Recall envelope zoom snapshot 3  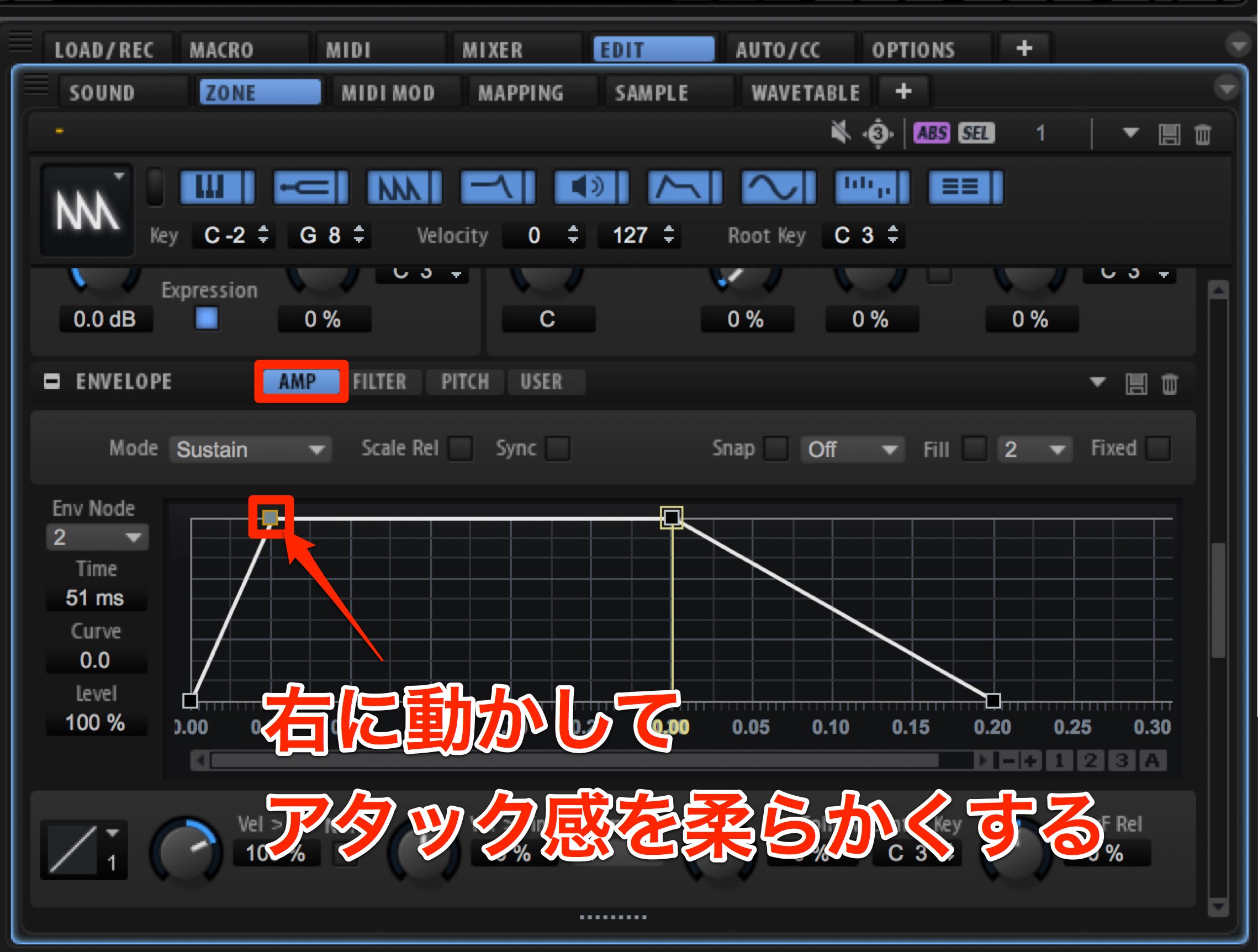1122,760
